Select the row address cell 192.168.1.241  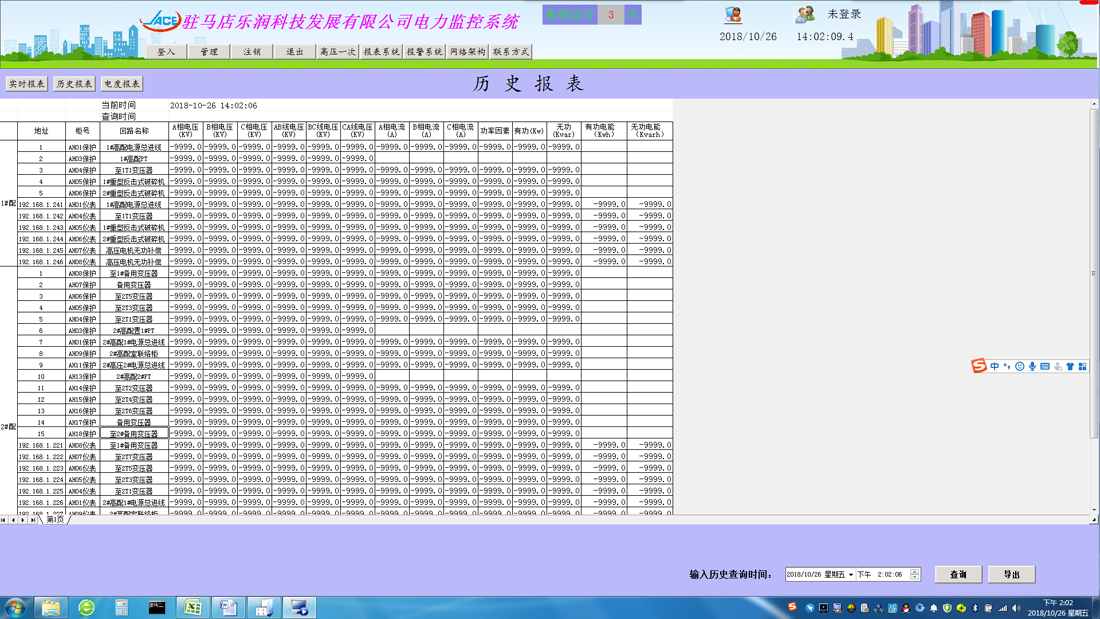tap(41, 204)
